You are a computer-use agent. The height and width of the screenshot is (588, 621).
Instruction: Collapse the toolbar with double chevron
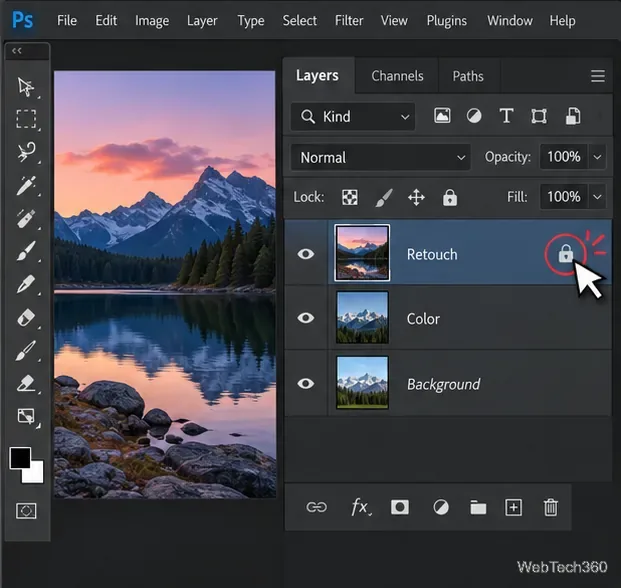[17, 51]
